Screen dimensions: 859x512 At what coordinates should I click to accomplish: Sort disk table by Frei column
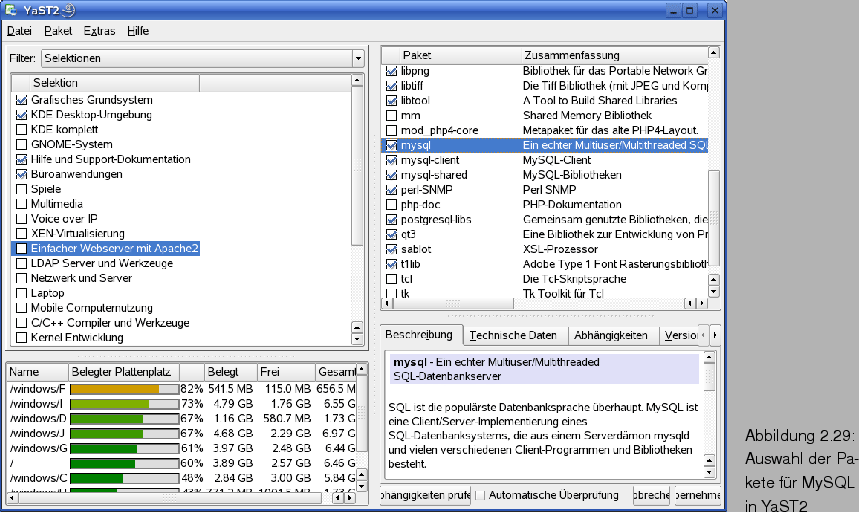286,372
